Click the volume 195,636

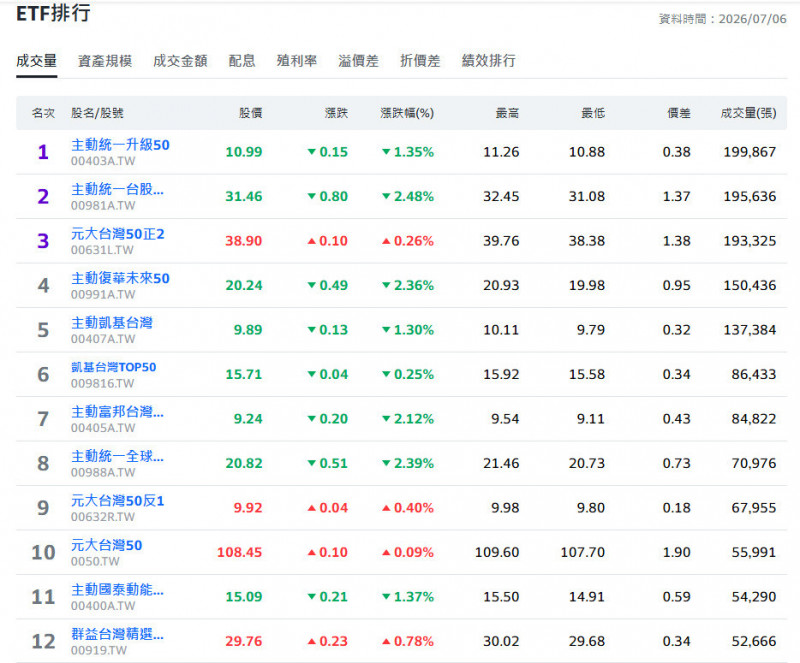(750, 197)
